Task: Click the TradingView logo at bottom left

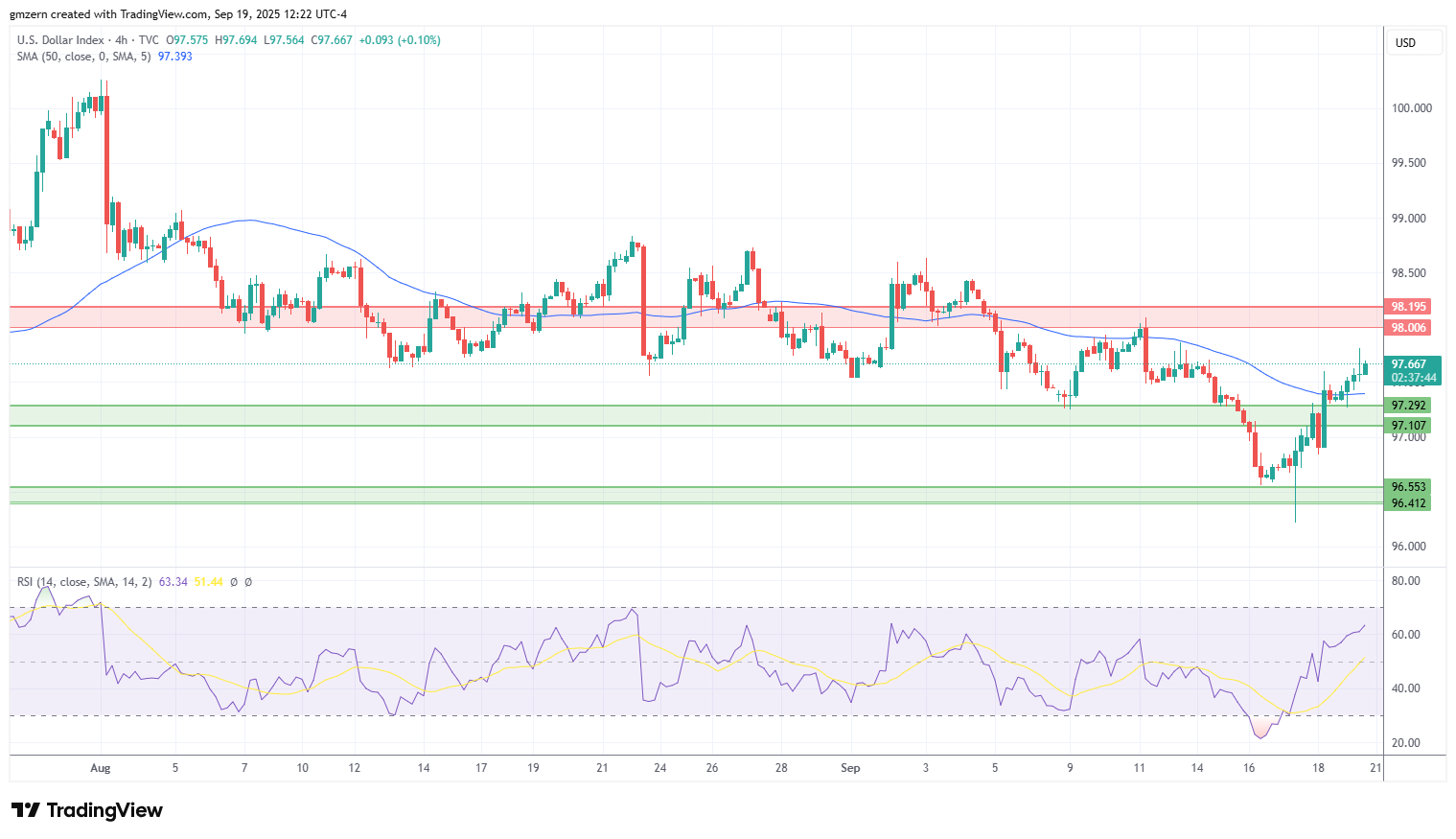Action: 87,810
